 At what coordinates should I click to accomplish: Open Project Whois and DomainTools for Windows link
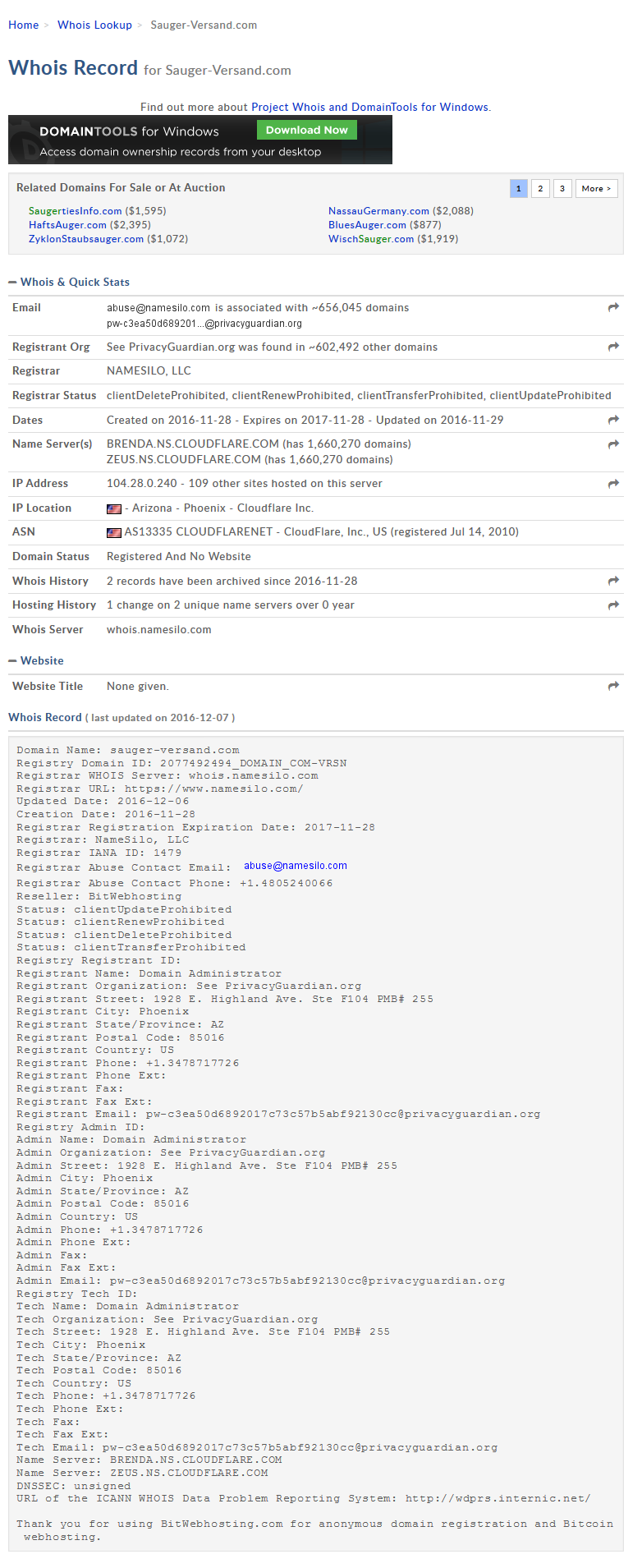(369, 107)
